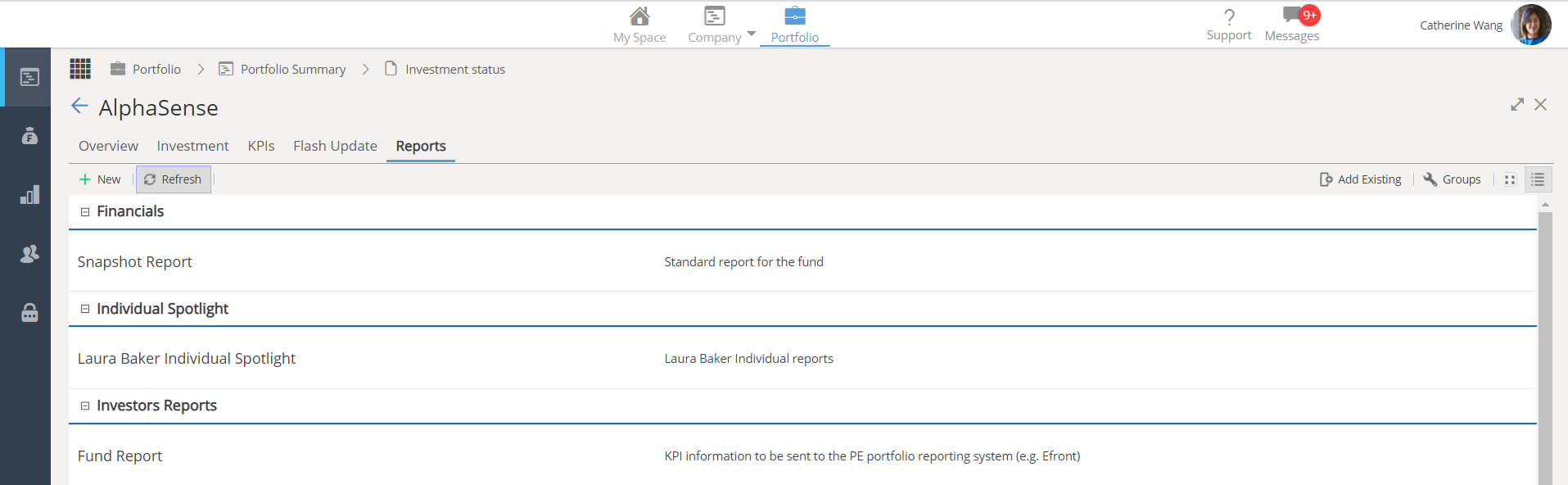Click the reports list vertical scrollbar

coord(1545,348)
